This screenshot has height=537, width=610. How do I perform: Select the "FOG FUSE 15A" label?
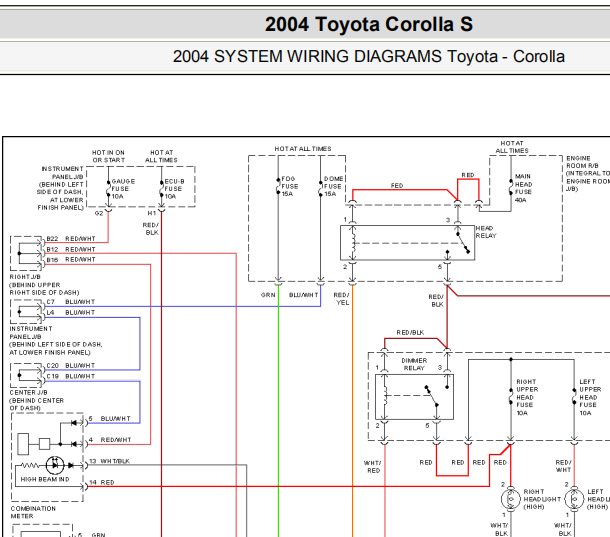click(x=289, y=186)
